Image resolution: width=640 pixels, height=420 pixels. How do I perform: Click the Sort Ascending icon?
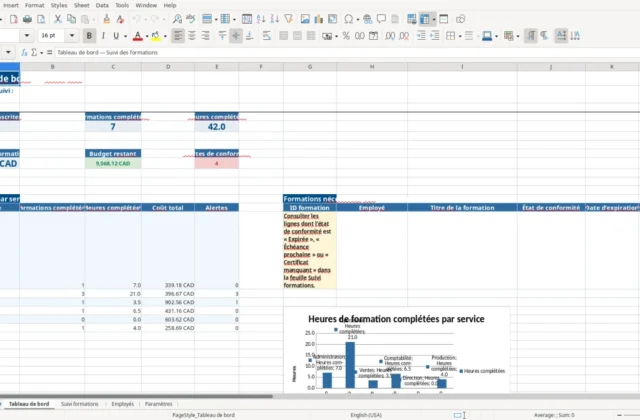coord(261,19)
